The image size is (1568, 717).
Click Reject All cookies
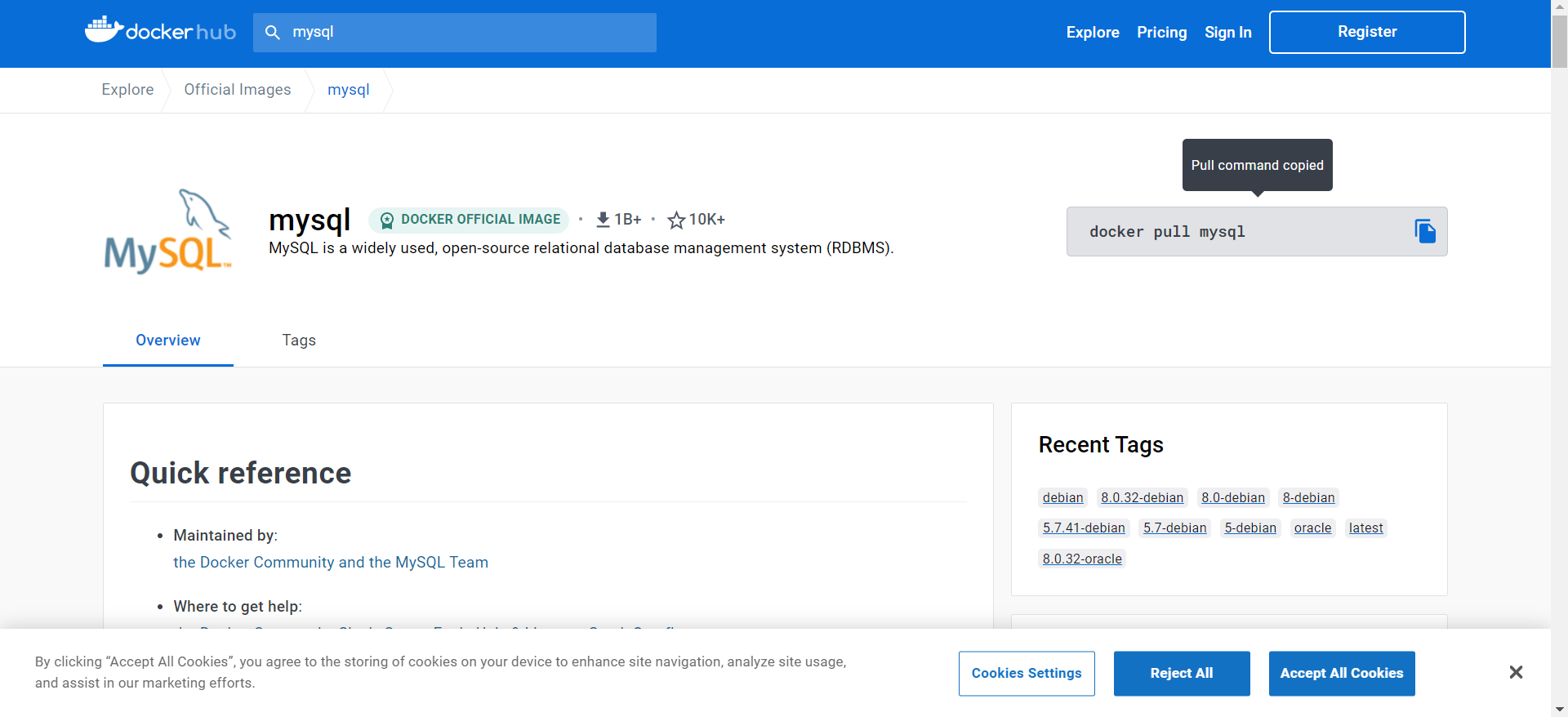(1182, 674)
